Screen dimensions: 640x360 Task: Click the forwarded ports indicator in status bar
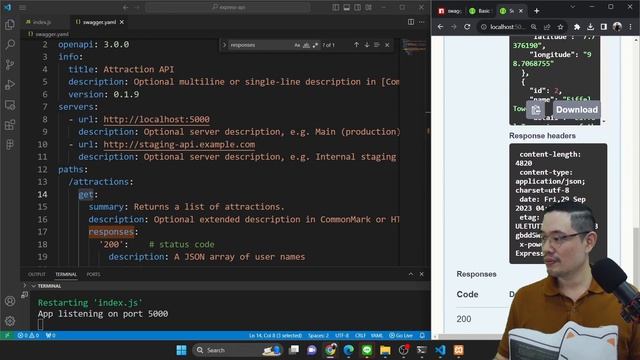(x=51, y=336)
